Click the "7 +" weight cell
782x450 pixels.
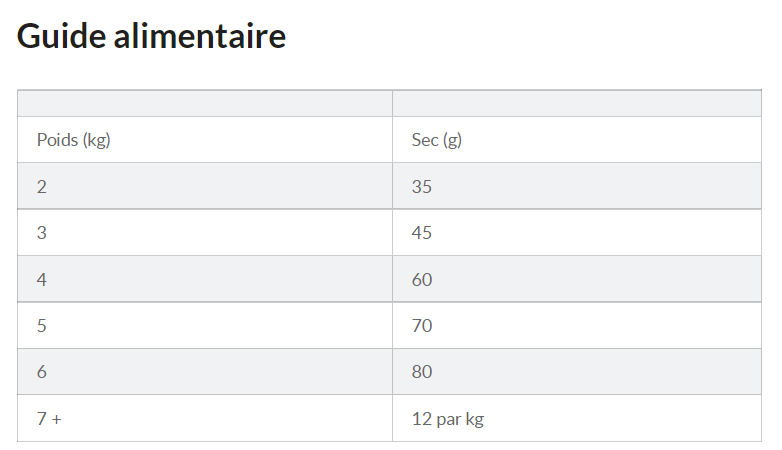point(49,419)
